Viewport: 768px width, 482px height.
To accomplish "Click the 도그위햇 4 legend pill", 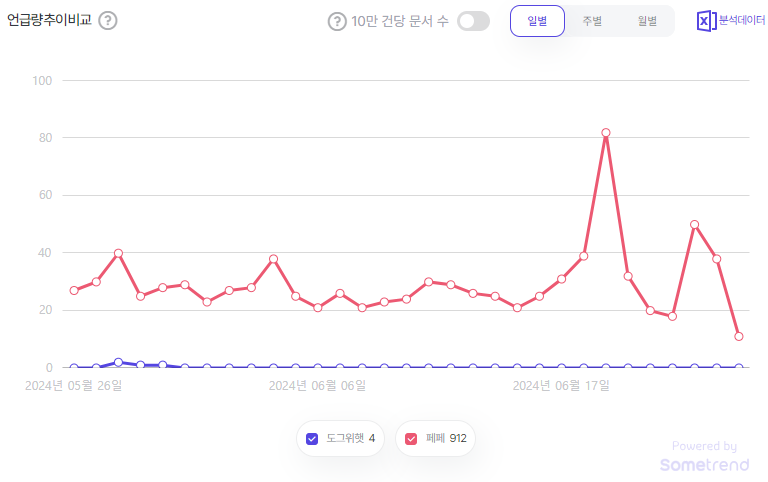I will point(340,438).
